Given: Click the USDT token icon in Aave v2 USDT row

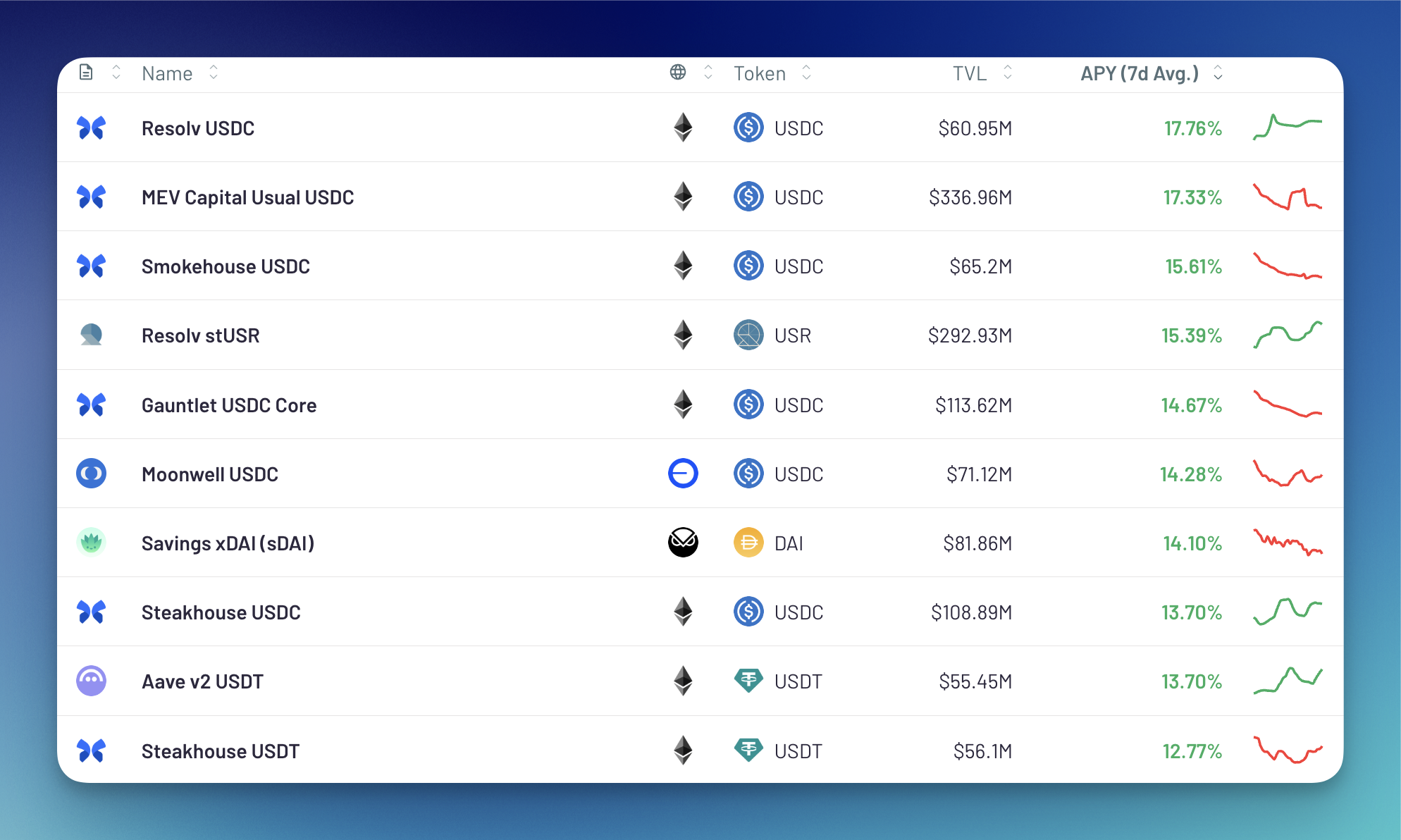Looking at the screenshot, I should coord(748,681).
